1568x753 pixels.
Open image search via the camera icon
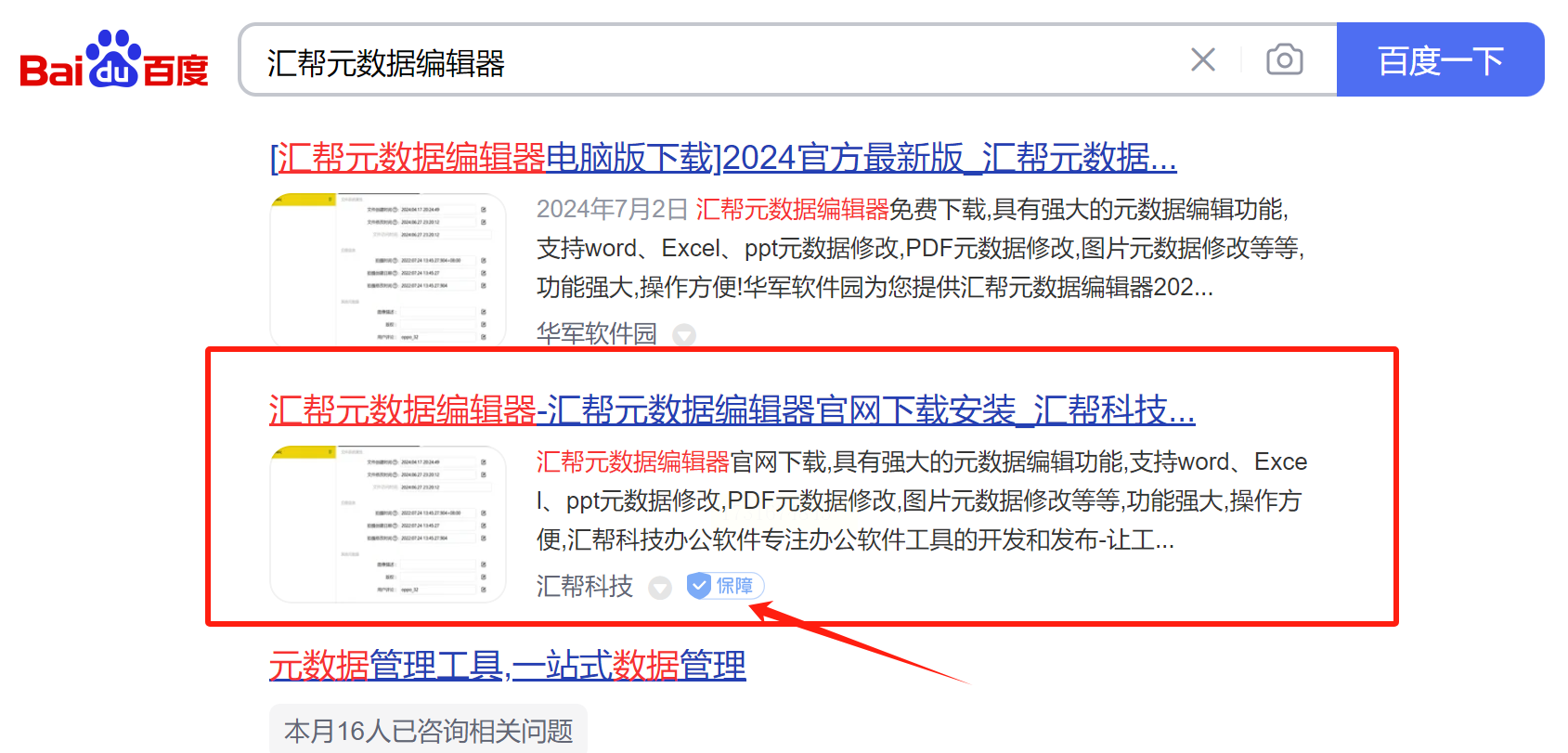1285,60
